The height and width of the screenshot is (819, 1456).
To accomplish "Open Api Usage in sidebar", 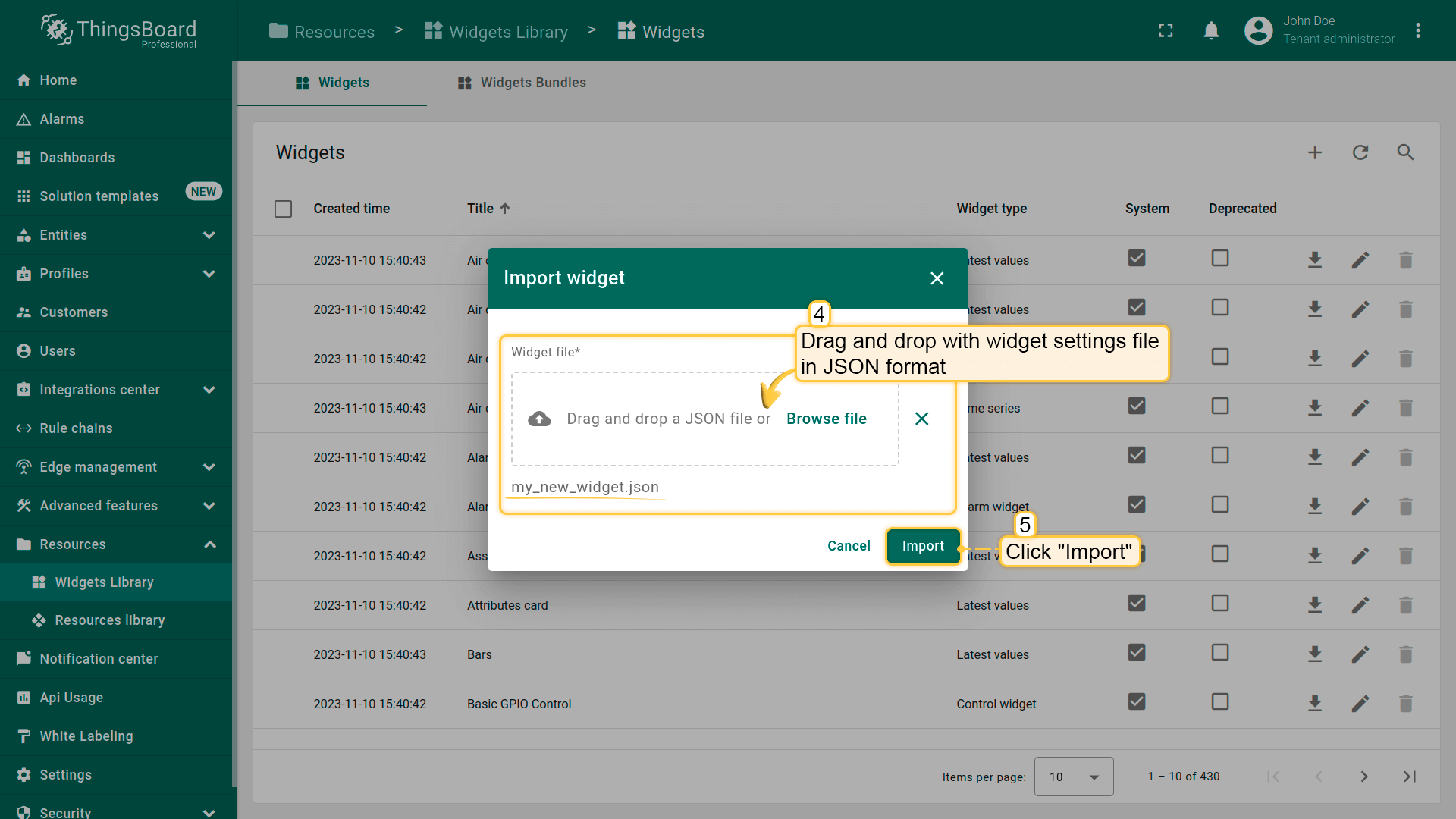I will [116, 698].
